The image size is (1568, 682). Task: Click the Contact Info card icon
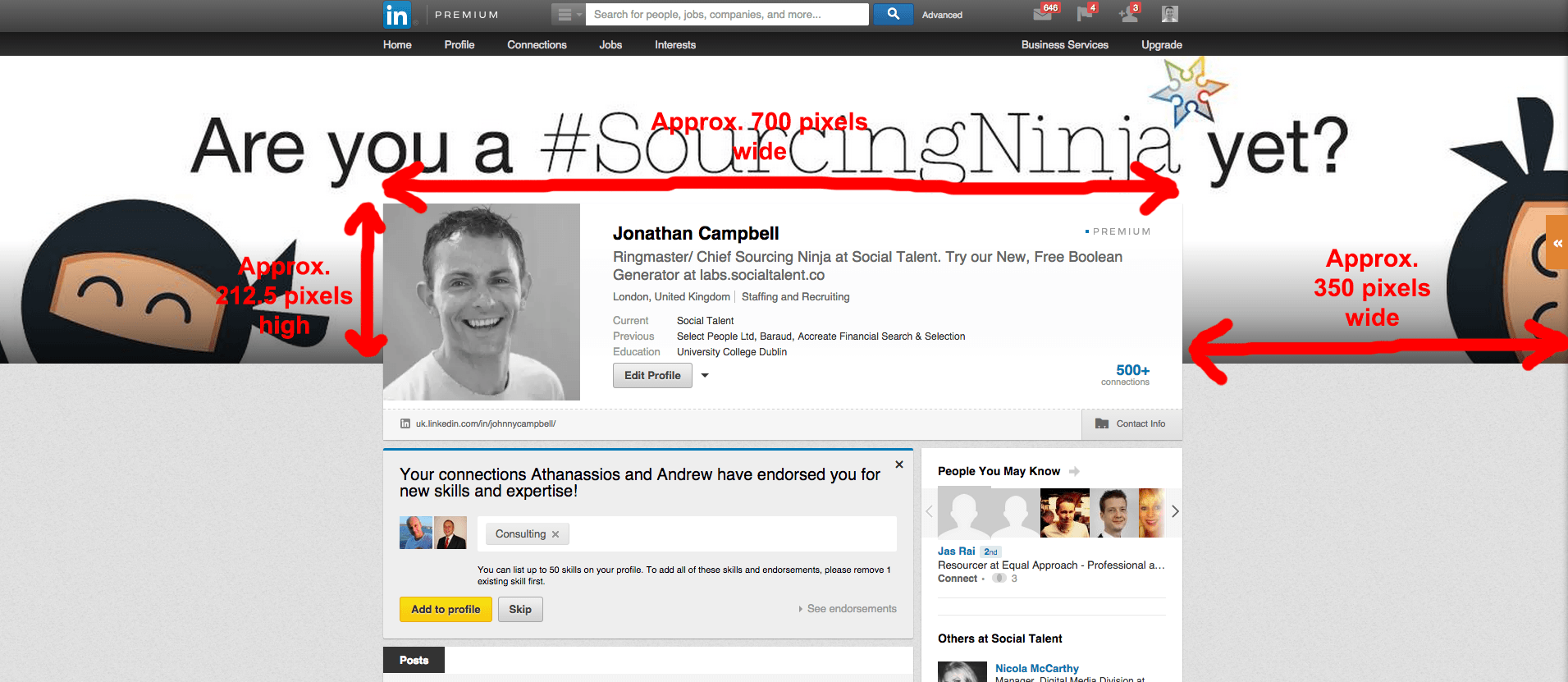1102,423
